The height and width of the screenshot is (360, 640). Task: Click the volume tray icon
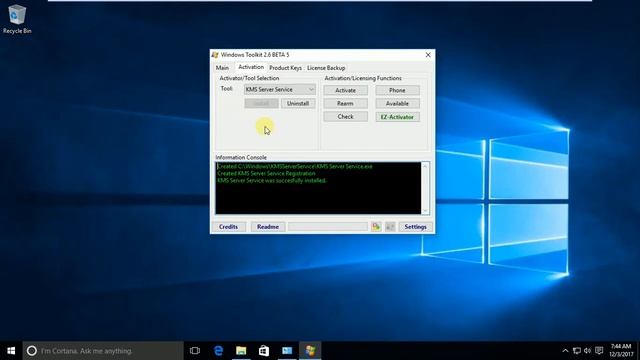click(588, 351)
